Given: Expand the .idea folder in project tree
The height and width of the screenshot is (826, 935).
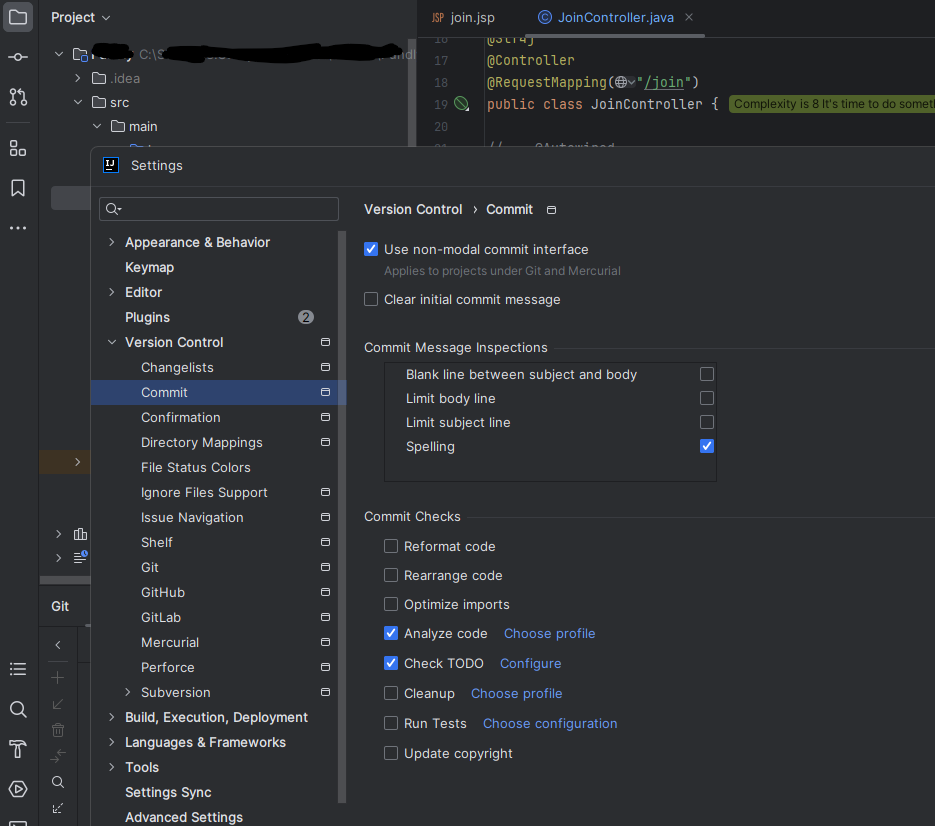Looking at the screenshot, I should 78,78.
